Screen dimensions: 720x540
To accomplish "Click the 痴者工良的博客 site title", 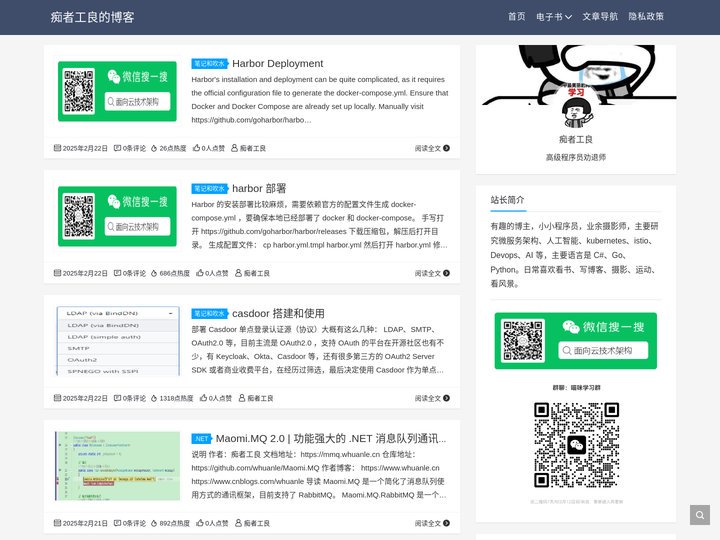I will pyautogui.click(x=92, y=17).
